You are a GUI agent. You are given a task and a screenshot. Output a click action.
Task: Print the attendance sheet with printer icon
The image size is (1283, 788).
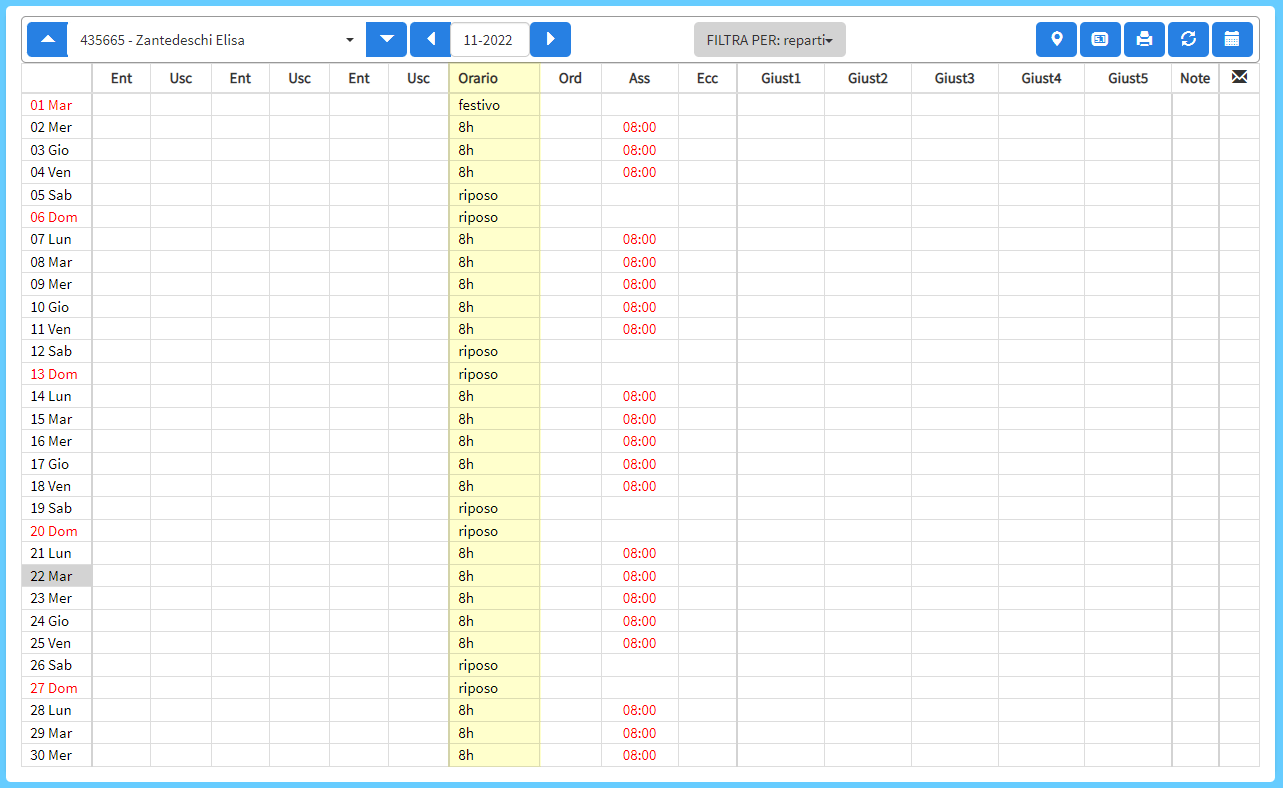point(1144,39)
